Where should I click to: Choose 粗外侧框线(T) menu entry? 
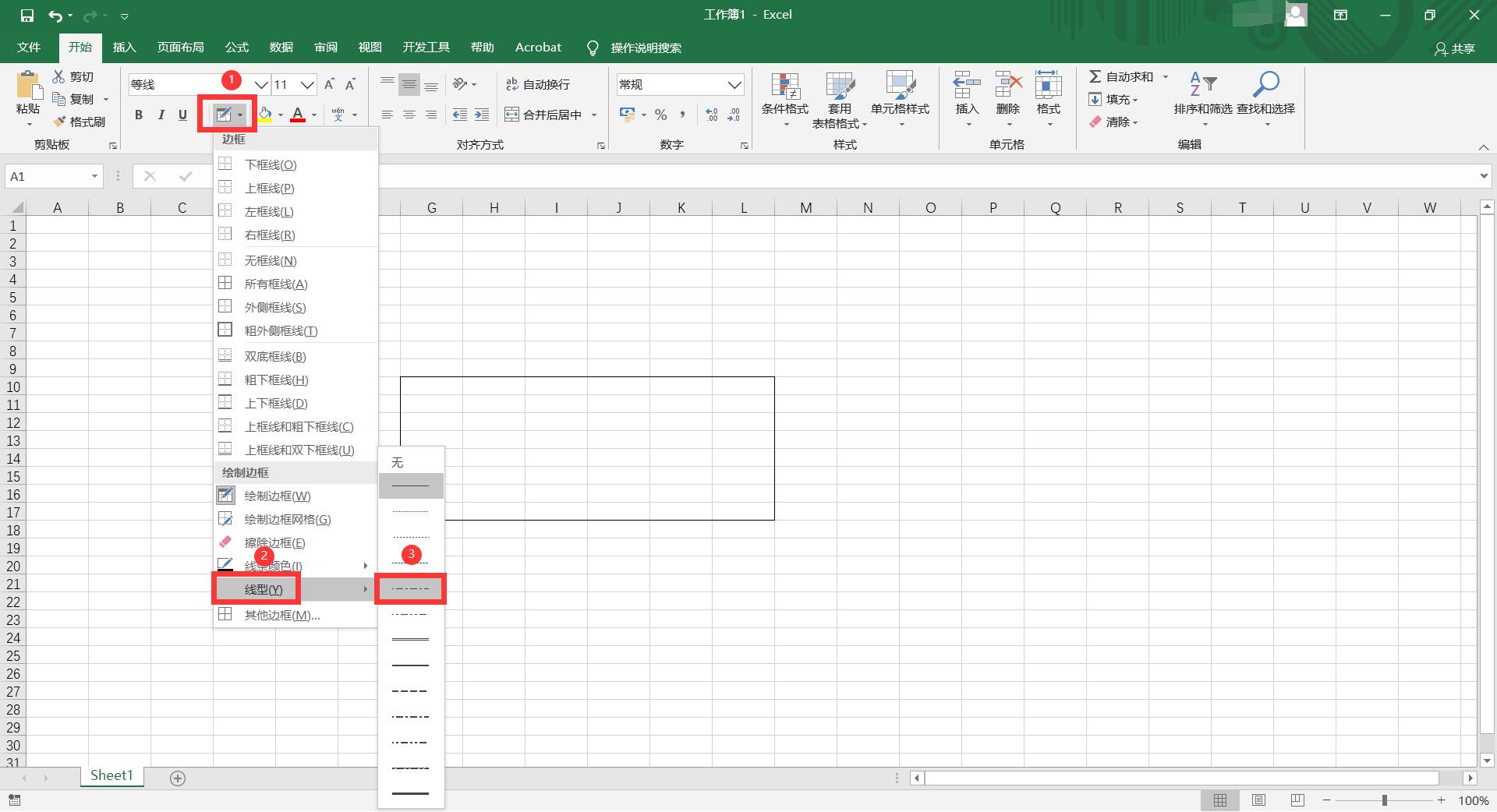coord(296,330)
